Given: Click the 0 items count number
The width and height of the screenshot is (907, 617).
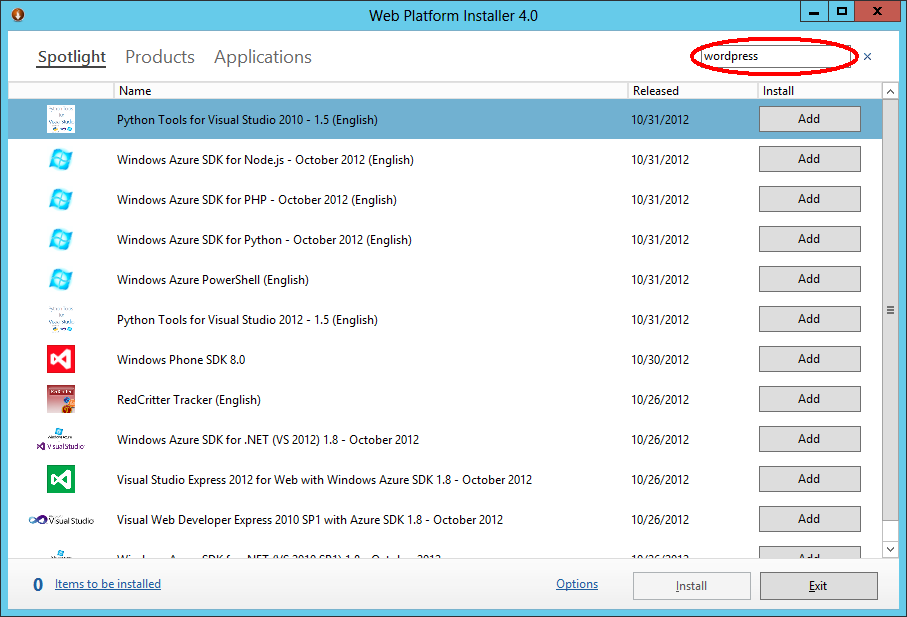Looking at the screenshot, I should point(38,585).
